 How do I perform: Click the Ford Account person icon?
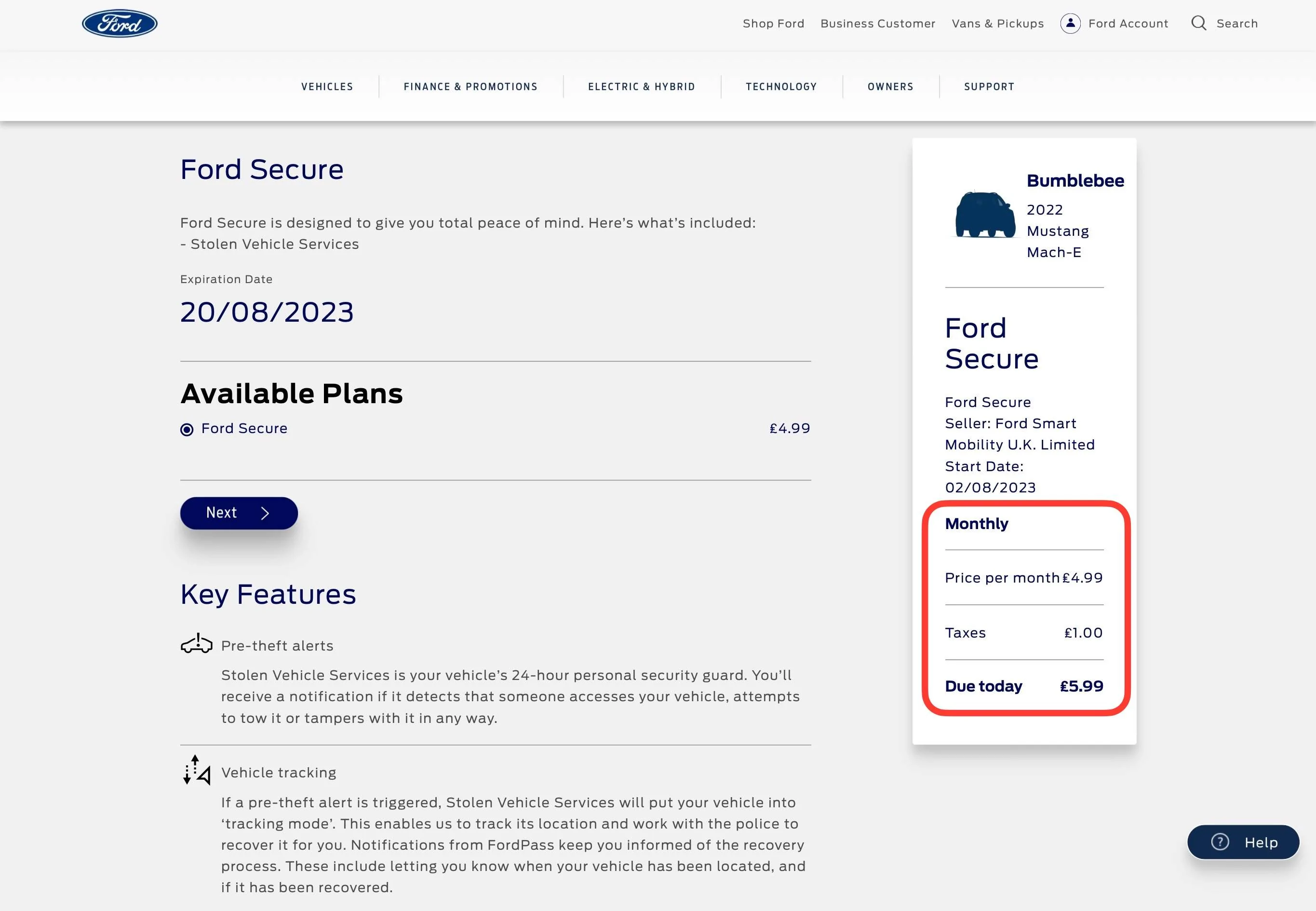tap(1070, 24)
